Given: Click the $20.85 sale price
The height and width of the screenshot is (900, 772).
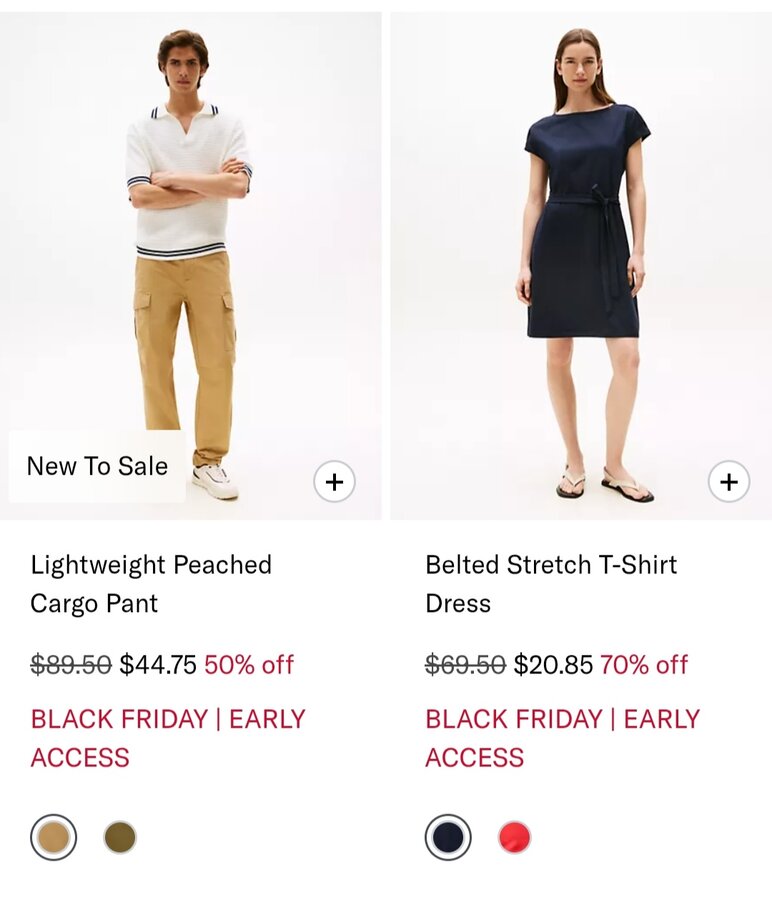Looking at the screenshot, I should 553,665.
